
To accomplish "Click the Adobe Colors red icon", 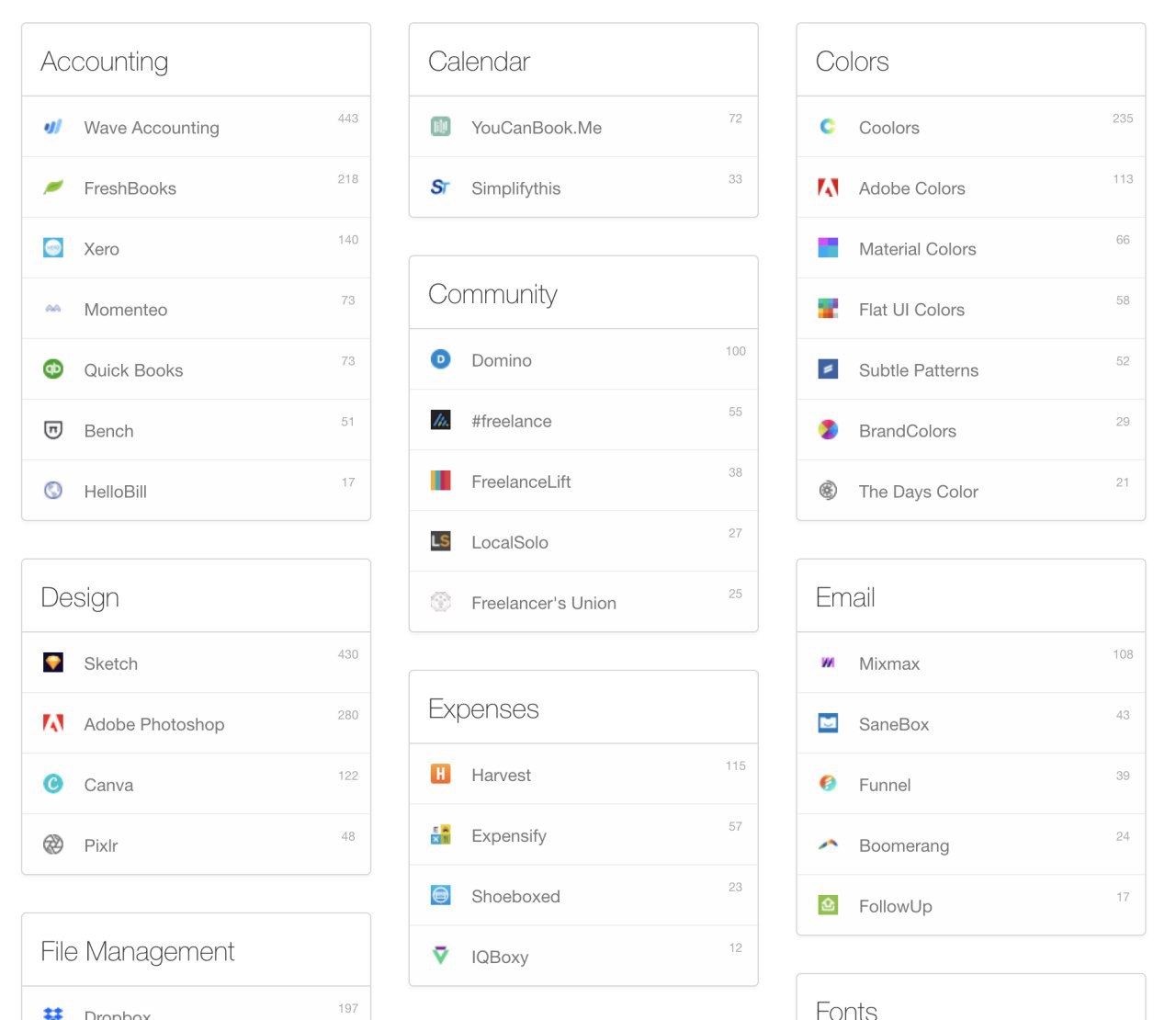I will [828, 187].
